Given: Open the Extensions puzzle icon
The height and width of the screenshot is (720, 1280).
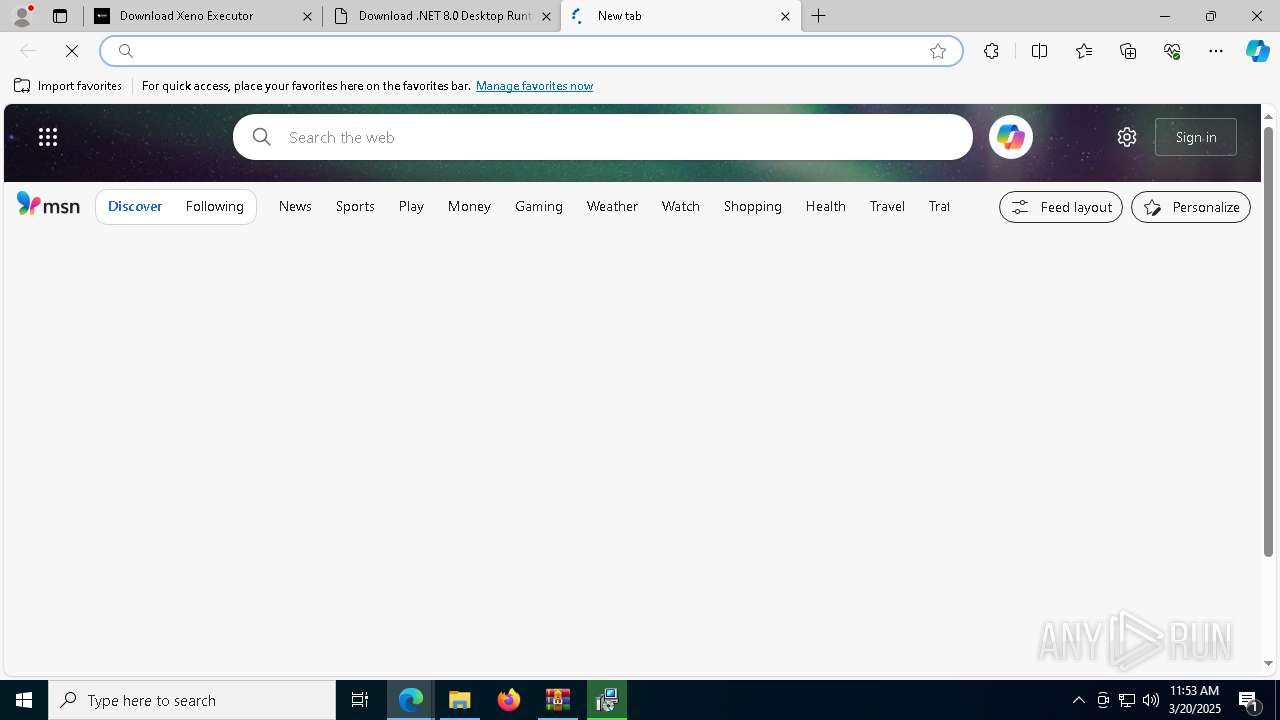Looking at the screenshot, I should tap(991, 51).
